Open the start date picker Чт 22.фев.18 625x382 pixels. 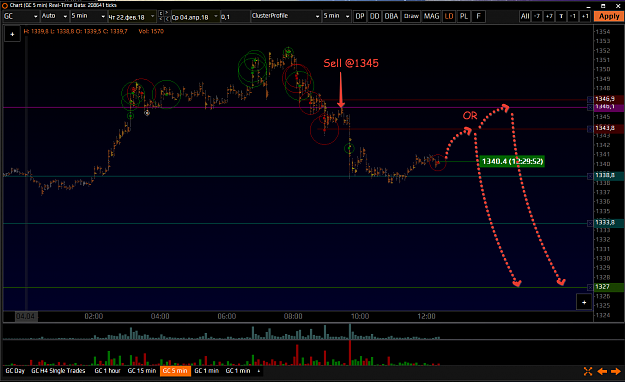132,17
